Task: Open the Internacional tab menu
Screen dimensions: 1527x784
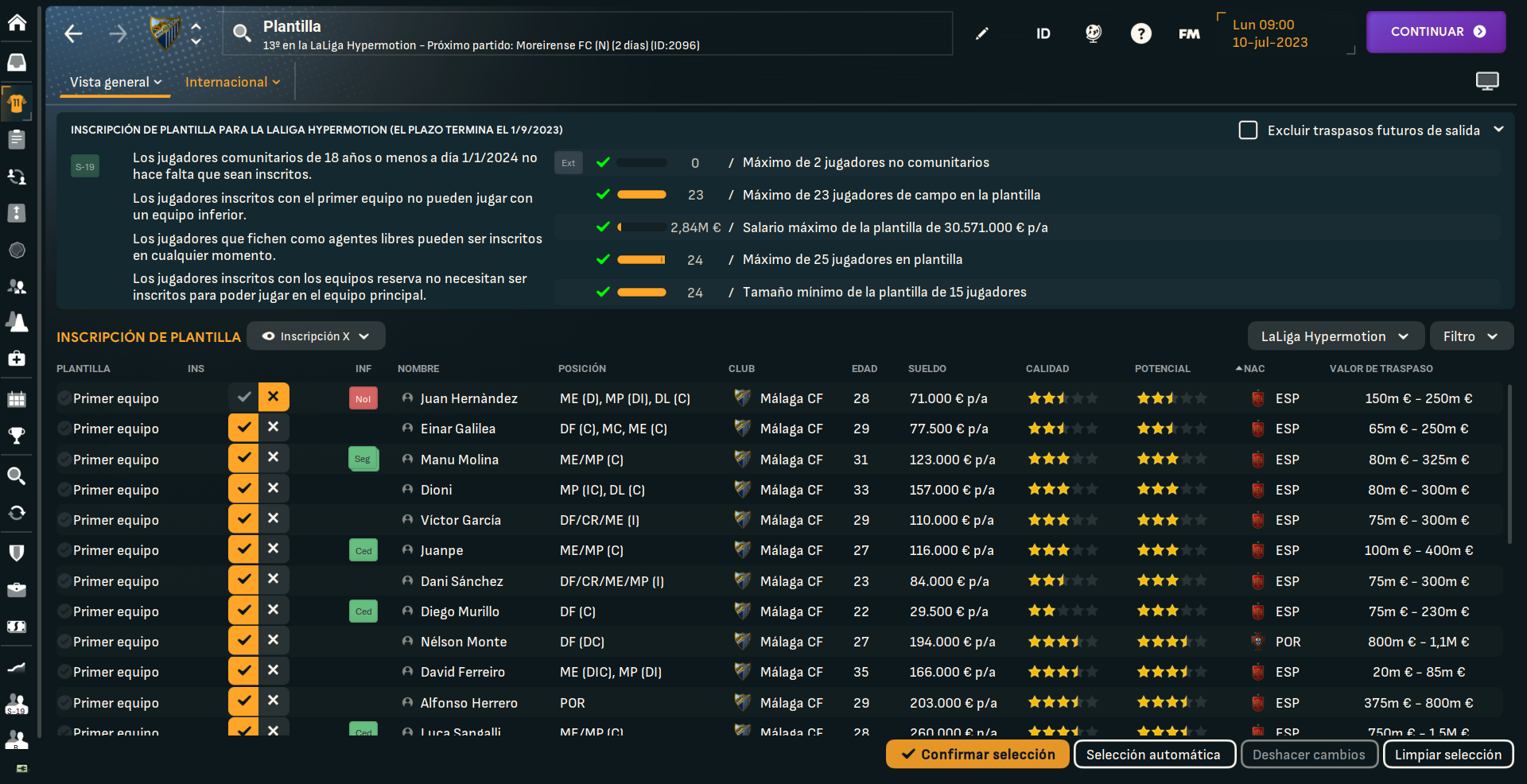Action: coord(232,82)
